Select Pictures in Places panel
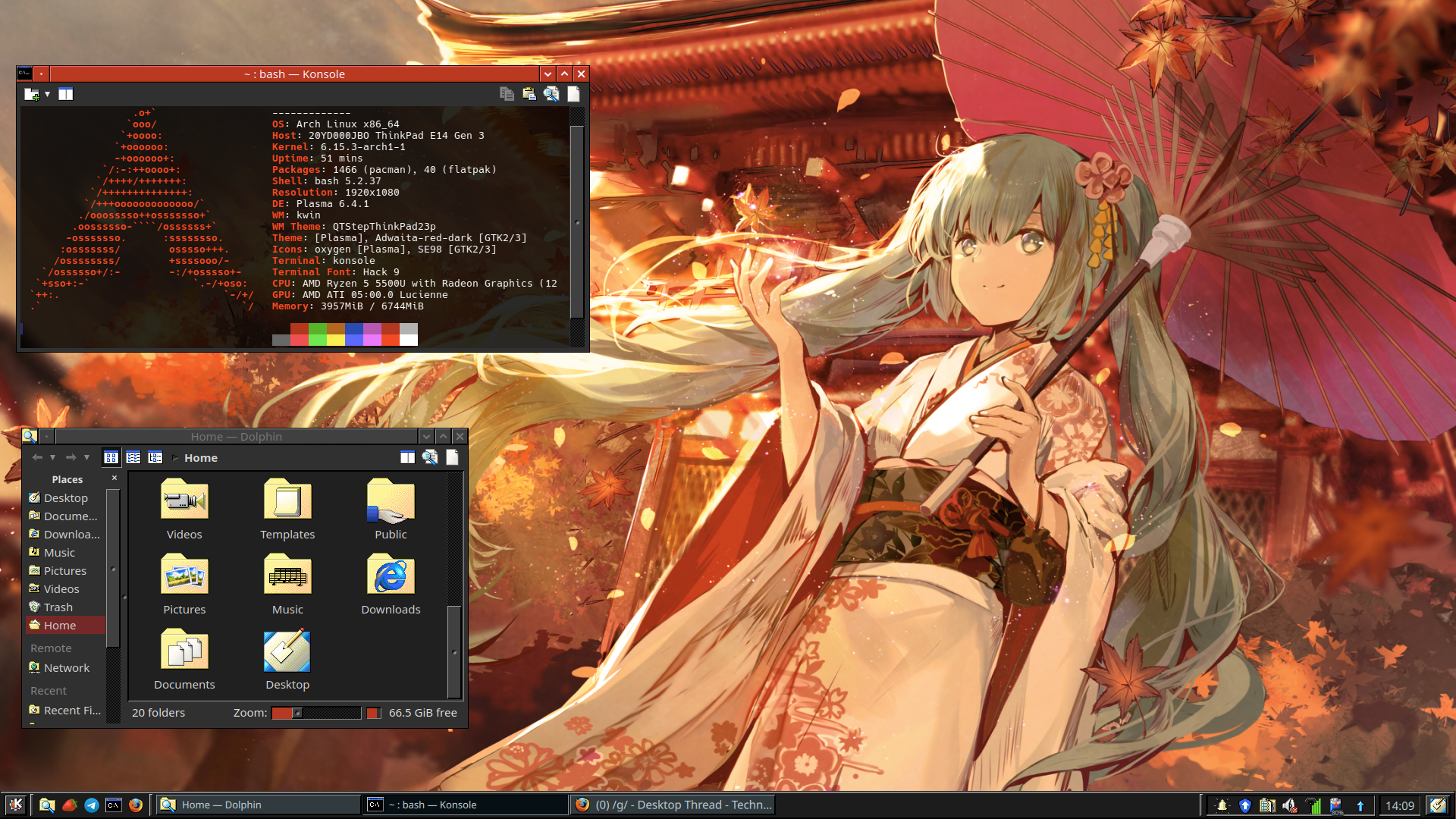 65,571
